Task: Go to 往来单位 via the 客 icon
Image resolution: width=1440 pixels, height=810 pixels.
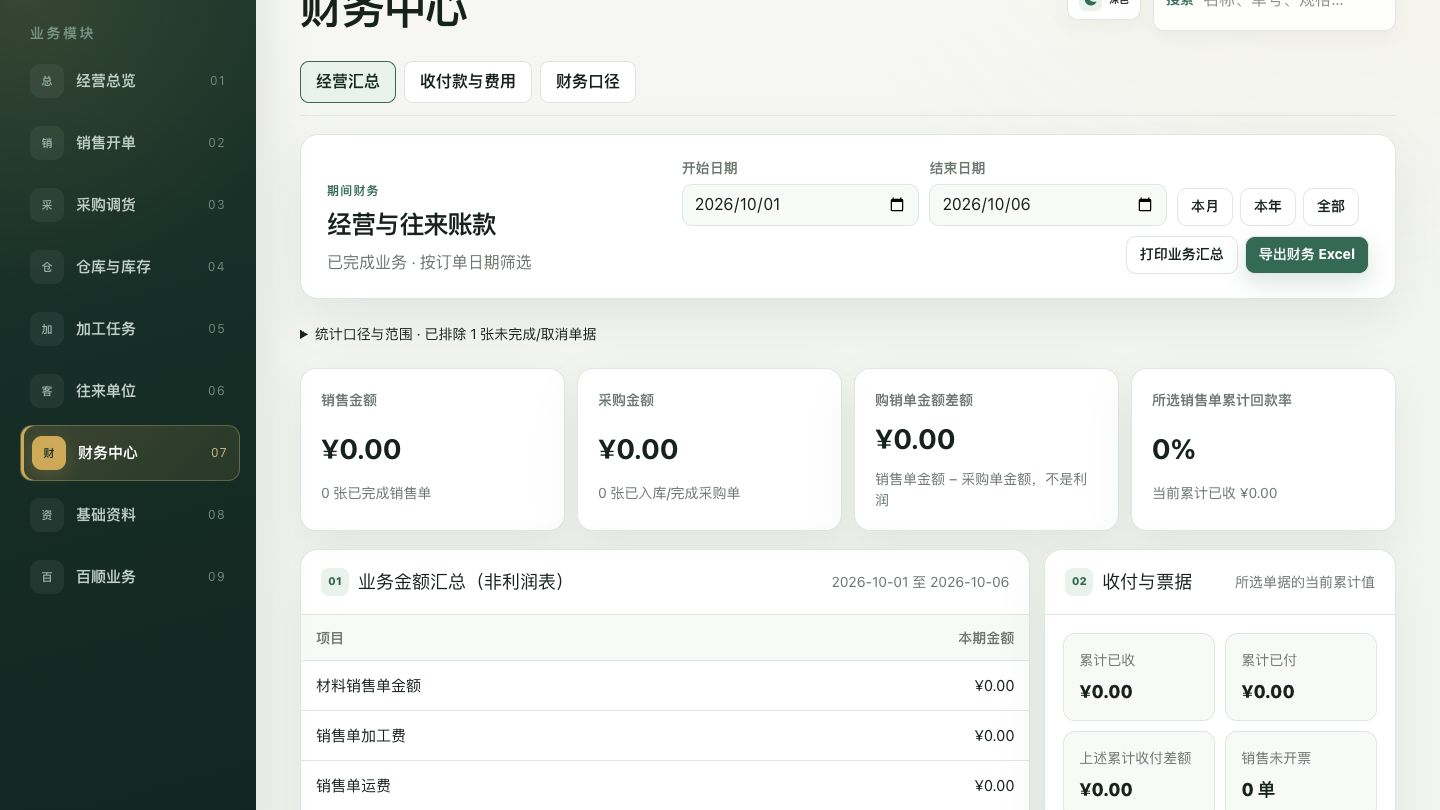Action: click(x=47, y=391)
